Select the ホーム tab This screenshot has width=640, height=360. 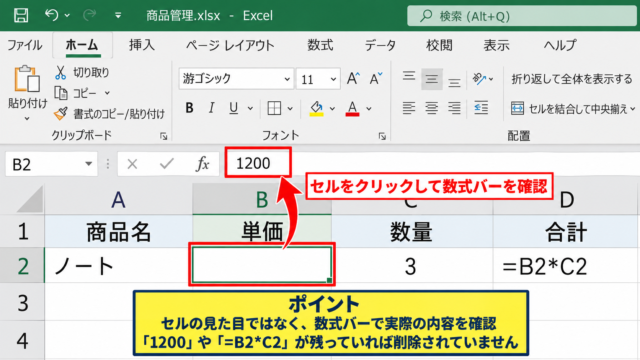coord(82,44)
